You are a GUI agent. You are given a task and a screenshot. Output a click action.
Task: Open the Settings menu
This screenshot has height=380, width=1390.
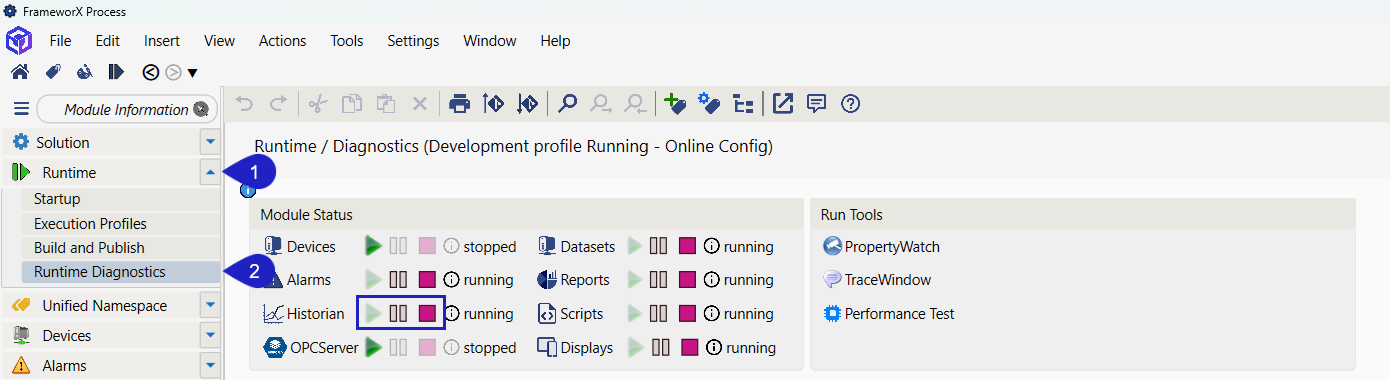point(413,41)
